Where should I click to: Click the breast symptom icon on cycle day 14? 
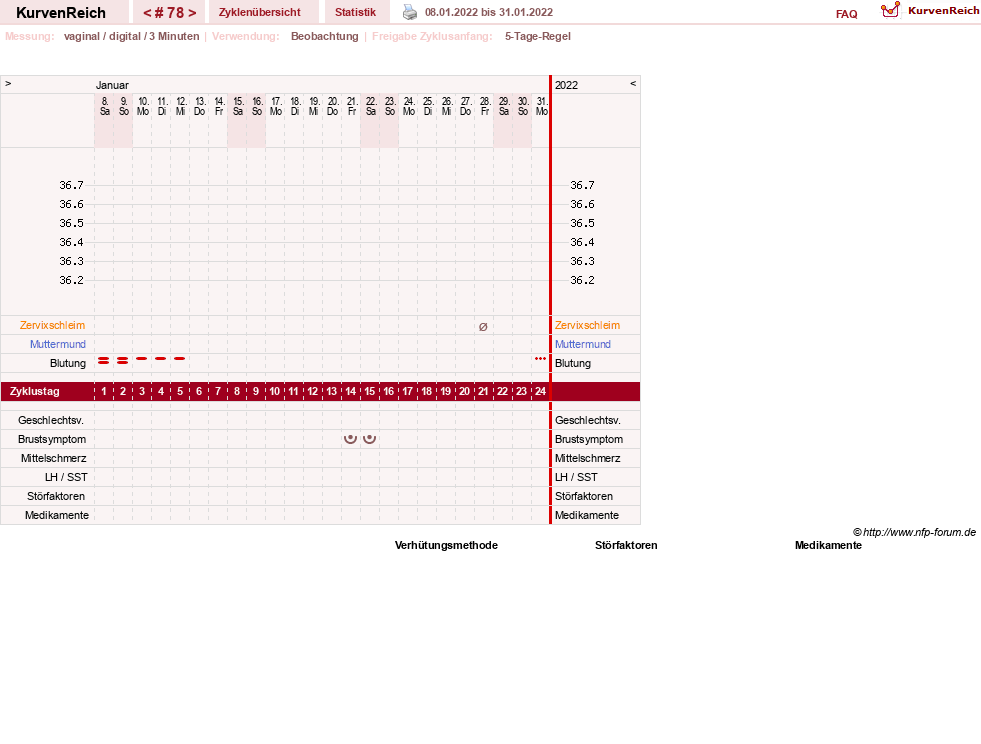tap(350, 439)
